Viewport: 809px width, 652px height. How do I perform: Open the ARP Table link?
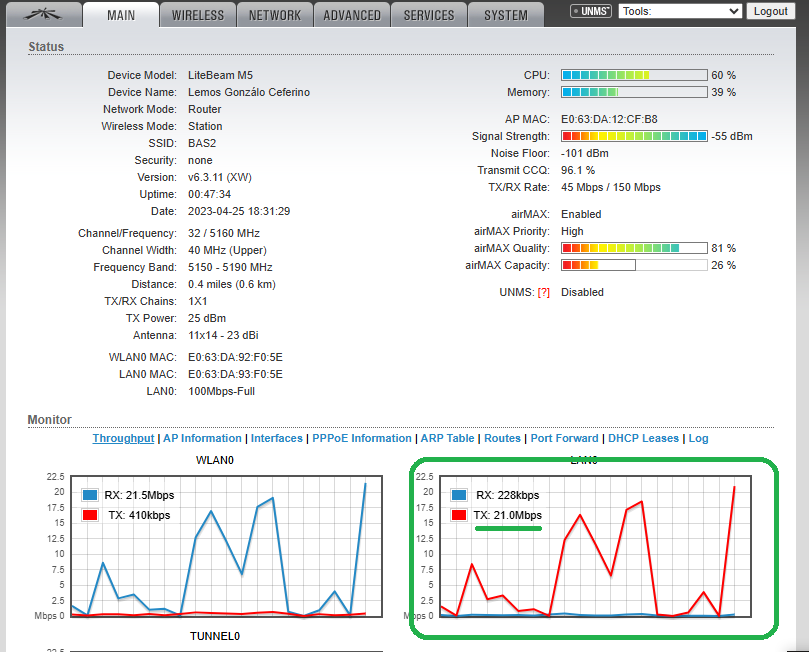(447, 438)
